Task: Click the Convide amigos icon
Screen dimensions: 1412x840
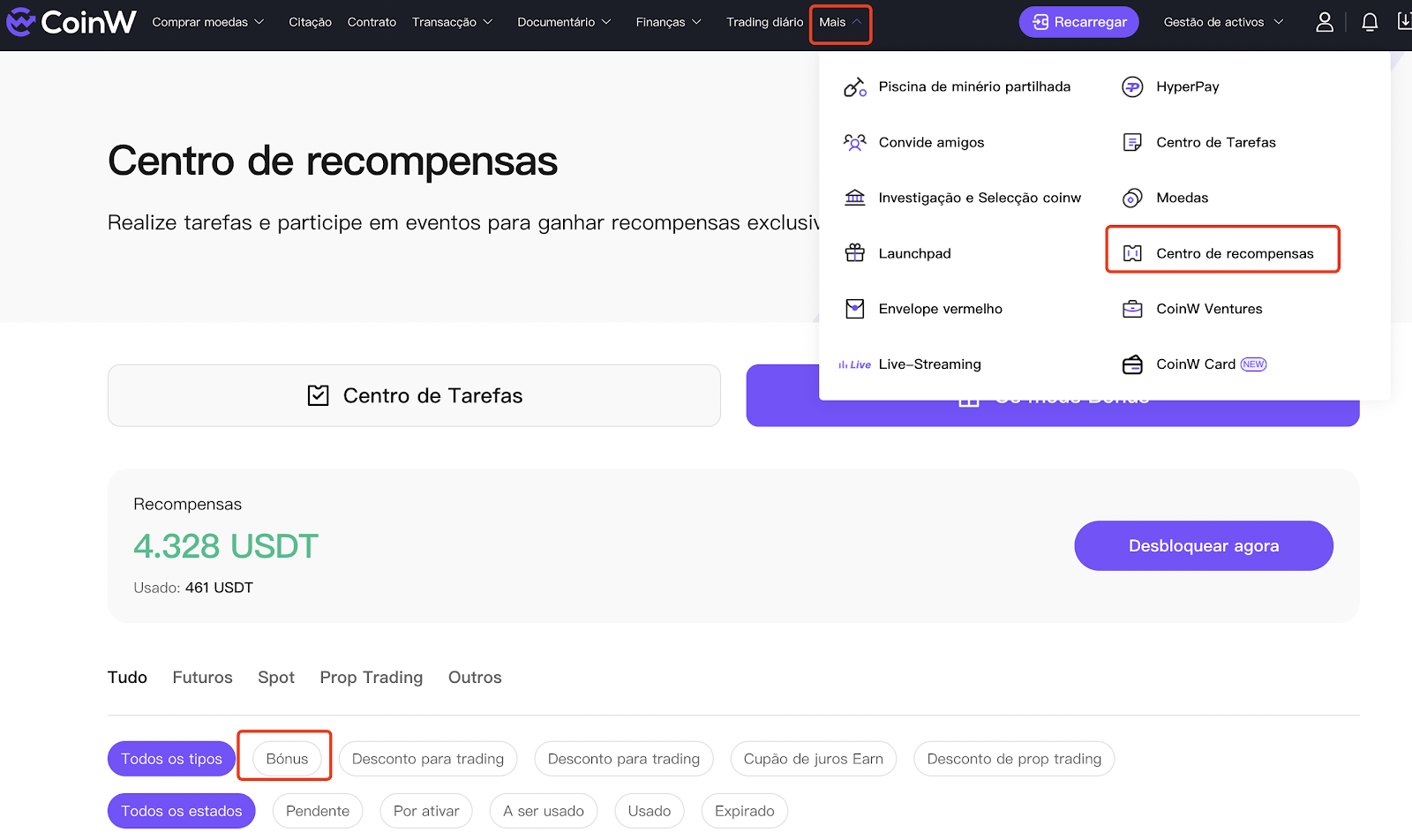Action: pos(855,142)
